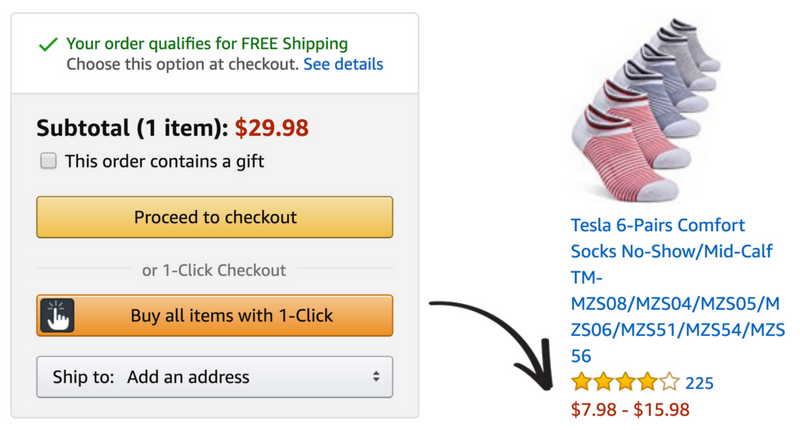Click 'Buy all items with 1-Click' button
800x430 pixels.
[231, 316]
